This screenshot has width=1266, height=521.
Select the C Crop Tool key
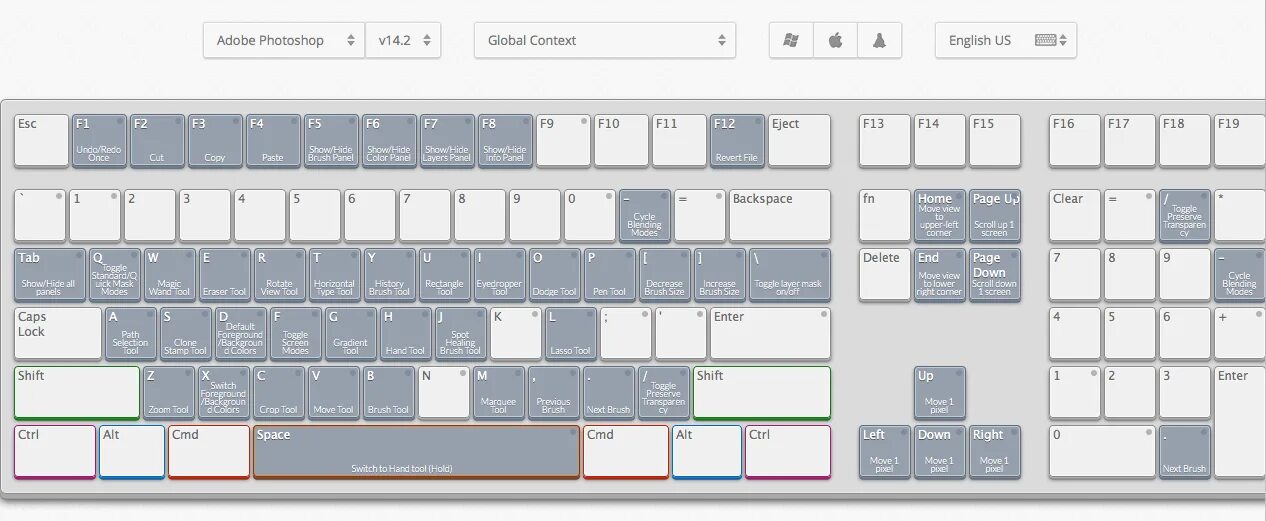(x=279, y=393)
